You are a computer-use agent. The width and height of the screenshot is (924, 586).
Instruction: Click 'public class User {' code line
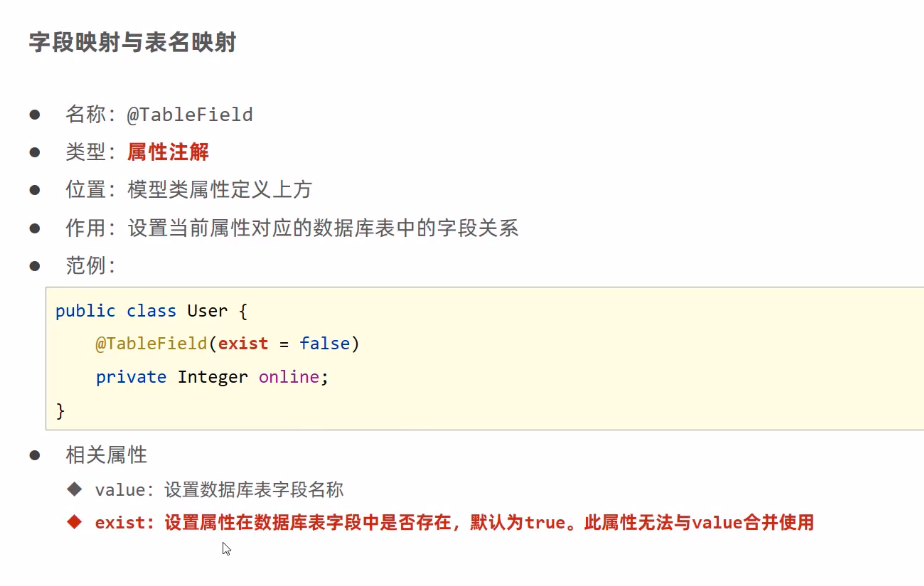point(151,311)
